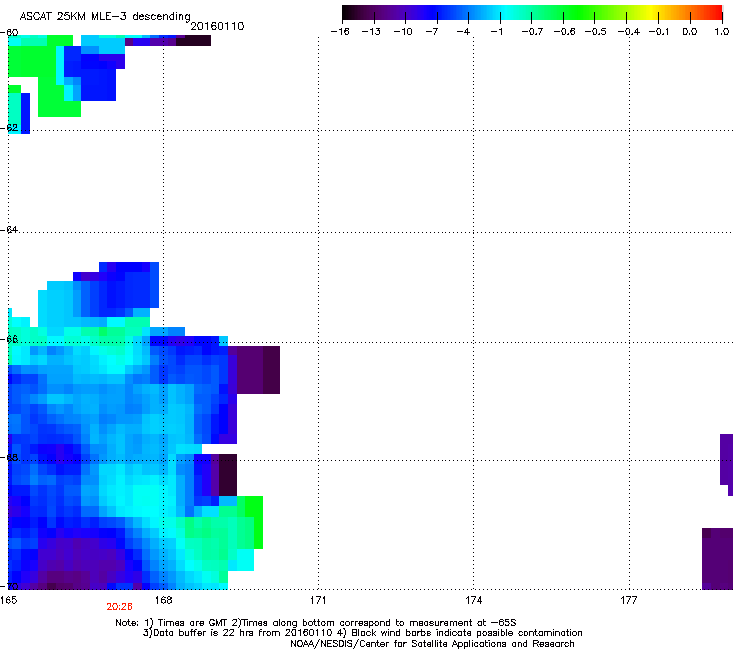Click the -0.5 color scale label
The height and width of the screenshot is (650, 740).
595,32
